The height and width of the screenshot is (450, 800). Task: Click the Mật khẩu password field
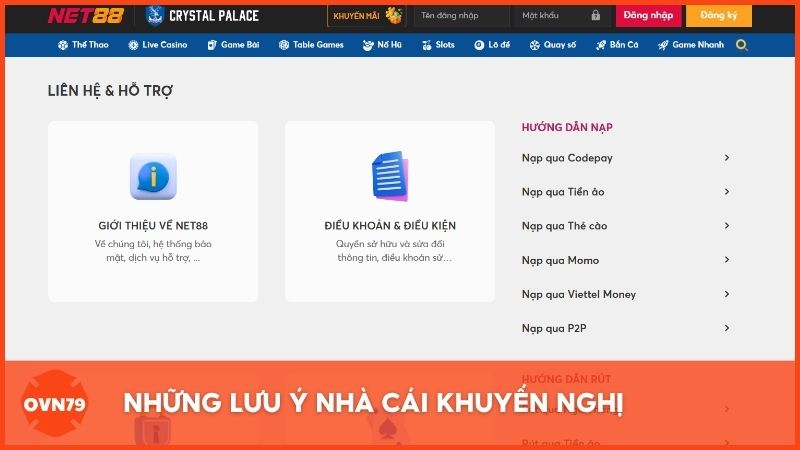click(x=560, y=16)
